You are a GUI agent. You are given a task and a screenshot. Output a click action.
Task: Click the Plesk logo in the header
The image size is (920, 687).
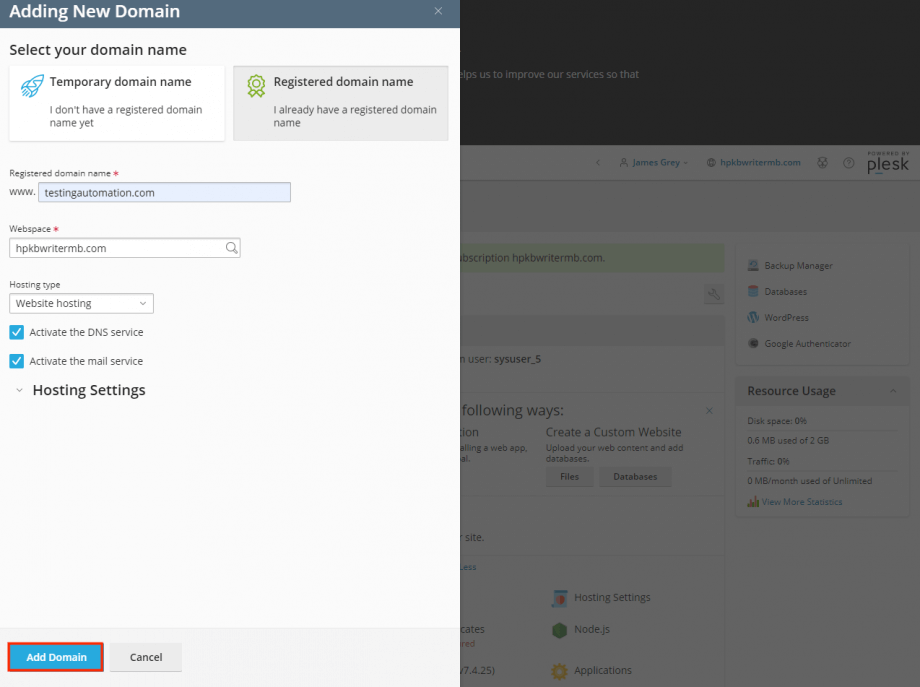[887, 162]
